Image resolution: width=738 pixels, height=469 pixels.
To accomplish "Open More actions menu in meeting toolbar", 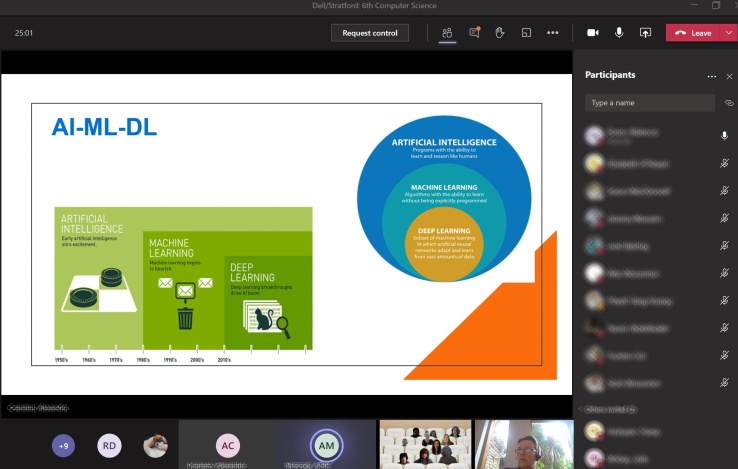I will pyautogui.click(x=552, y=32).
